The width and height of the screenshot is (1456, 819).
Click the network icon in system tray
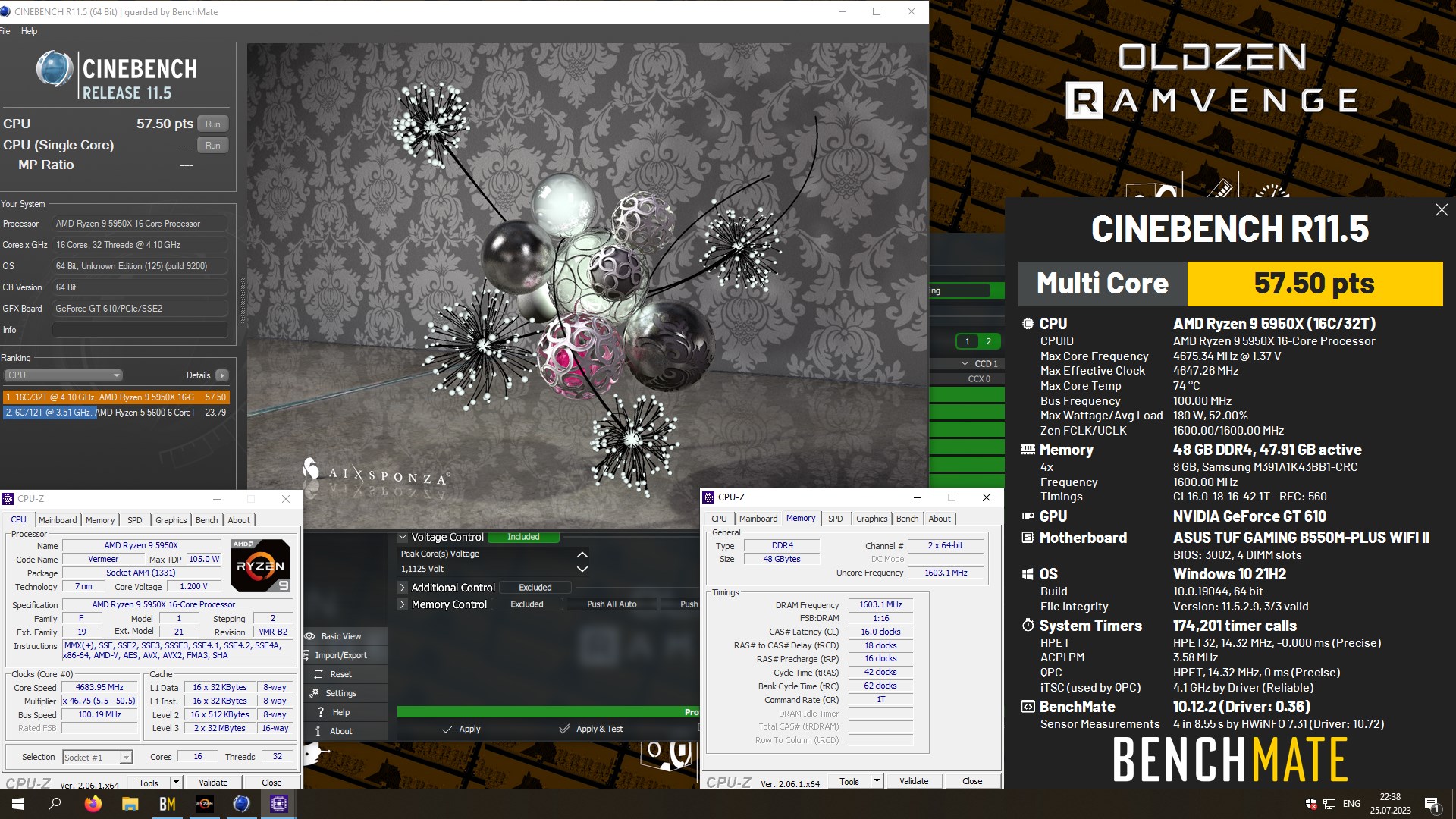click(x=1329, y=804)
